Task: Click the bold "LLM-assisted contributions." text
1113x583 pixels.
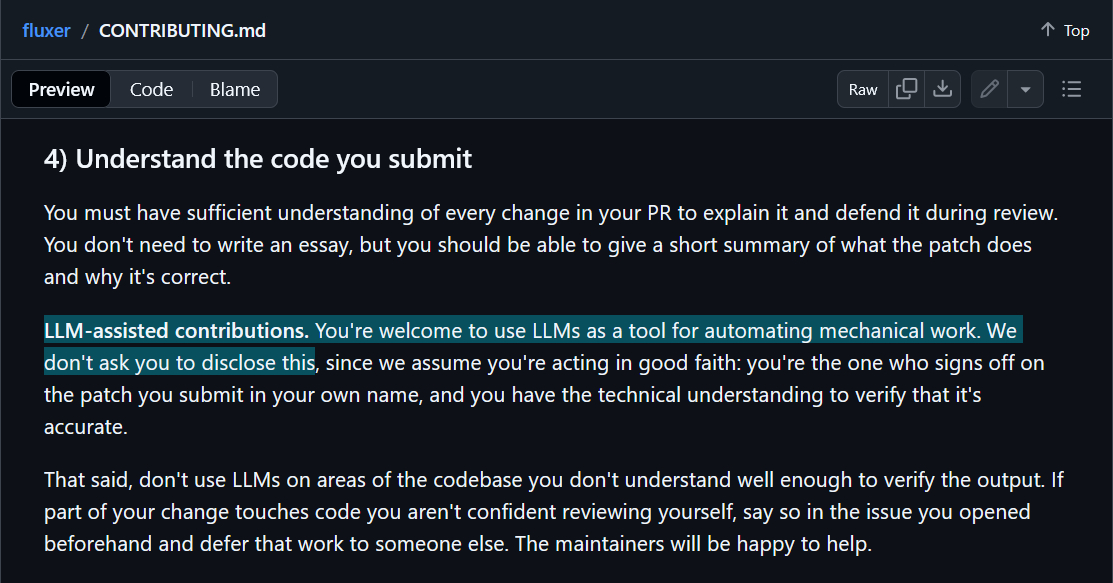Action: coord(176,330)
